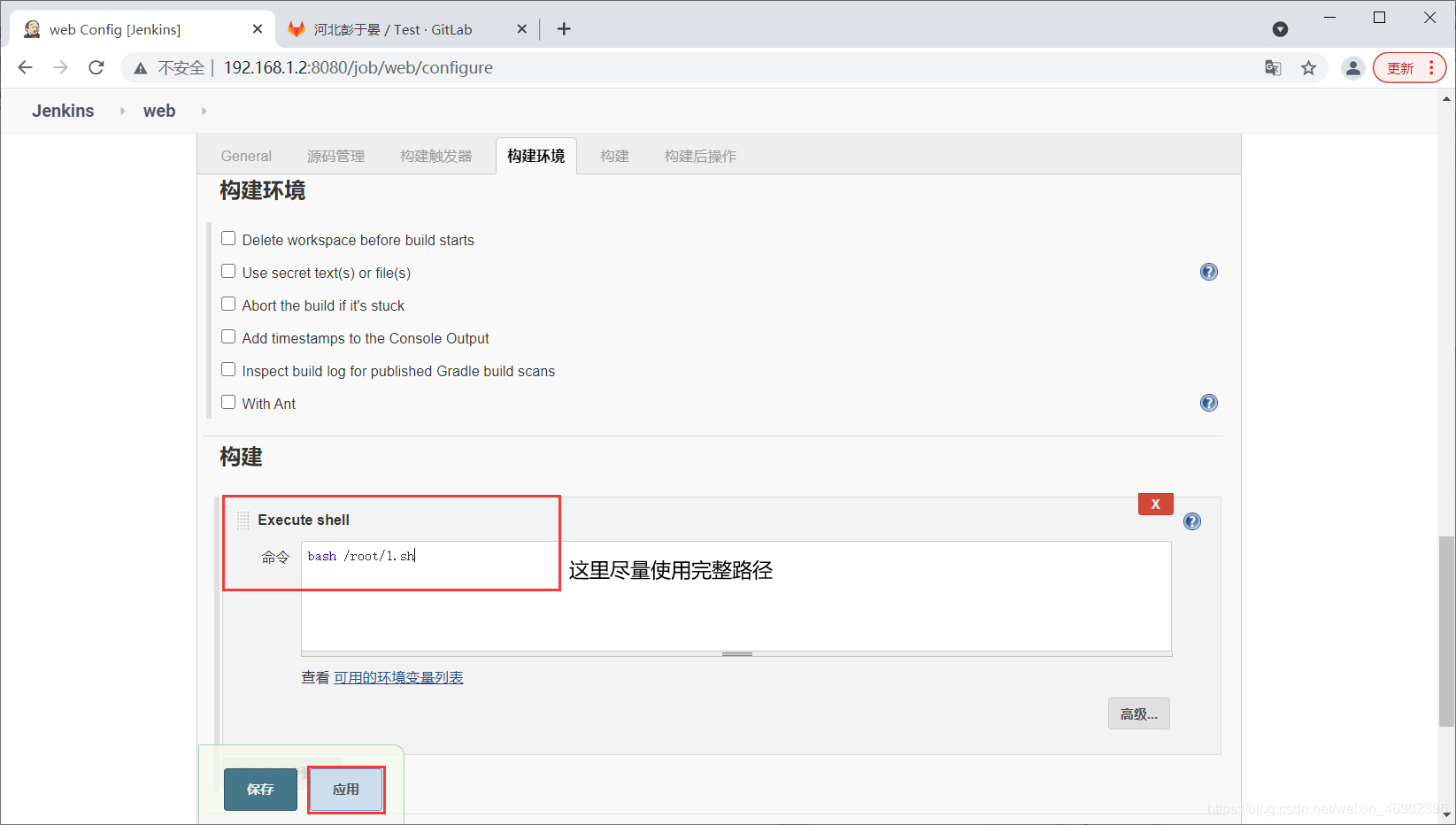
Task: Save the configuration with 保存
Action: pyautogui.click(x=260, y=790)
